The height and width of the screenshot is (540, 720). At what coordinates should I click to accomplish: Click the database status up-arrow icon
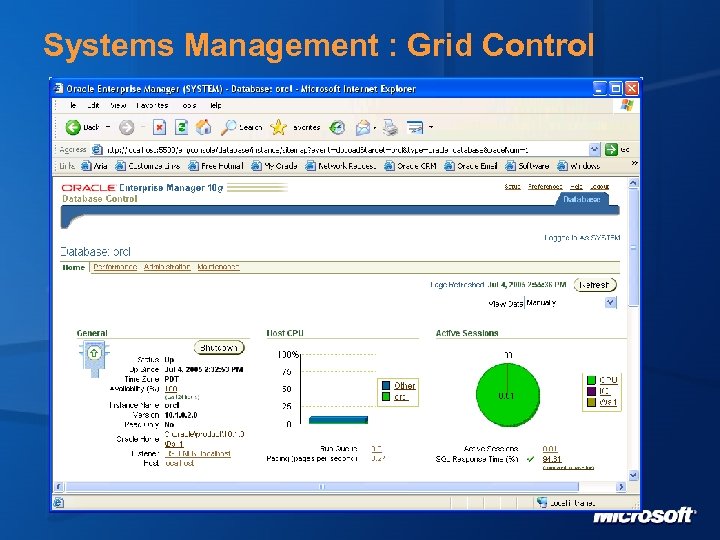click(x=94, y=353)
